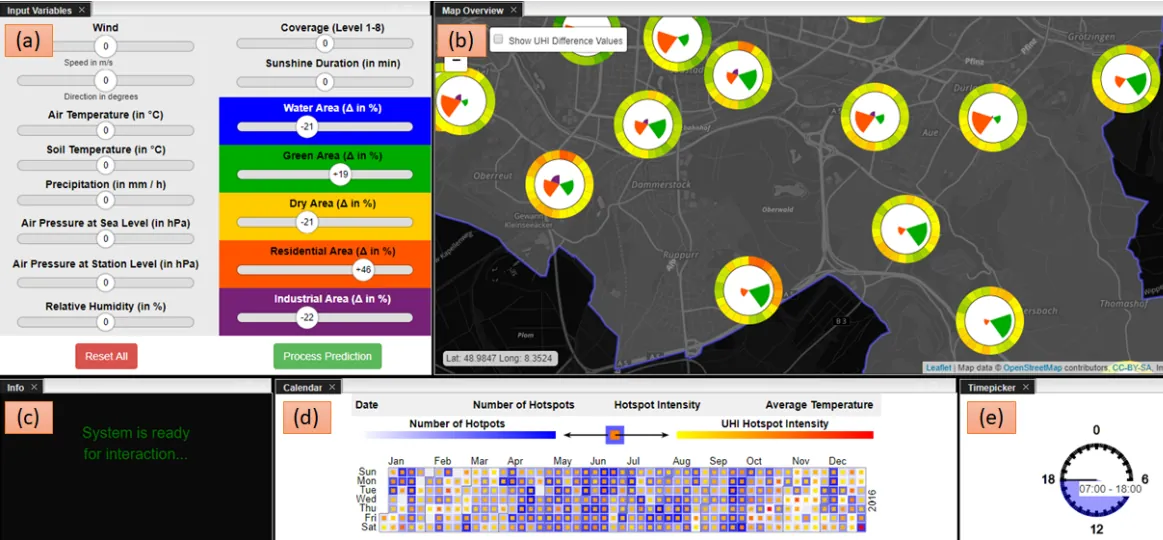1163x540 pixels.
Task: Select the station glyph above Dammerstock
Action: [648, 125]
